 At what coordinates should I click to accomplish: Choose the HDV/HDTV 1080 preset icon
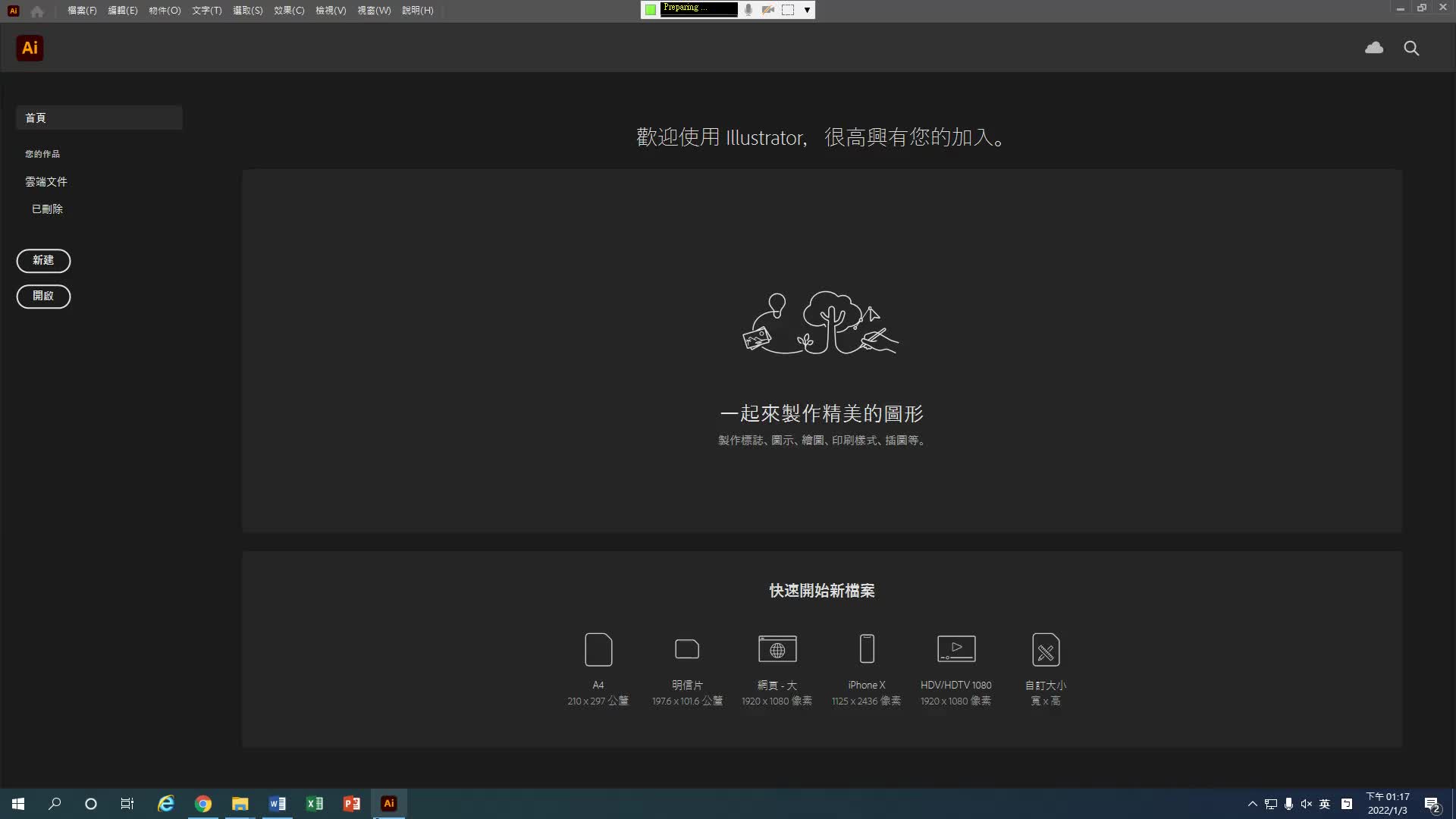(x=956, y=649)
